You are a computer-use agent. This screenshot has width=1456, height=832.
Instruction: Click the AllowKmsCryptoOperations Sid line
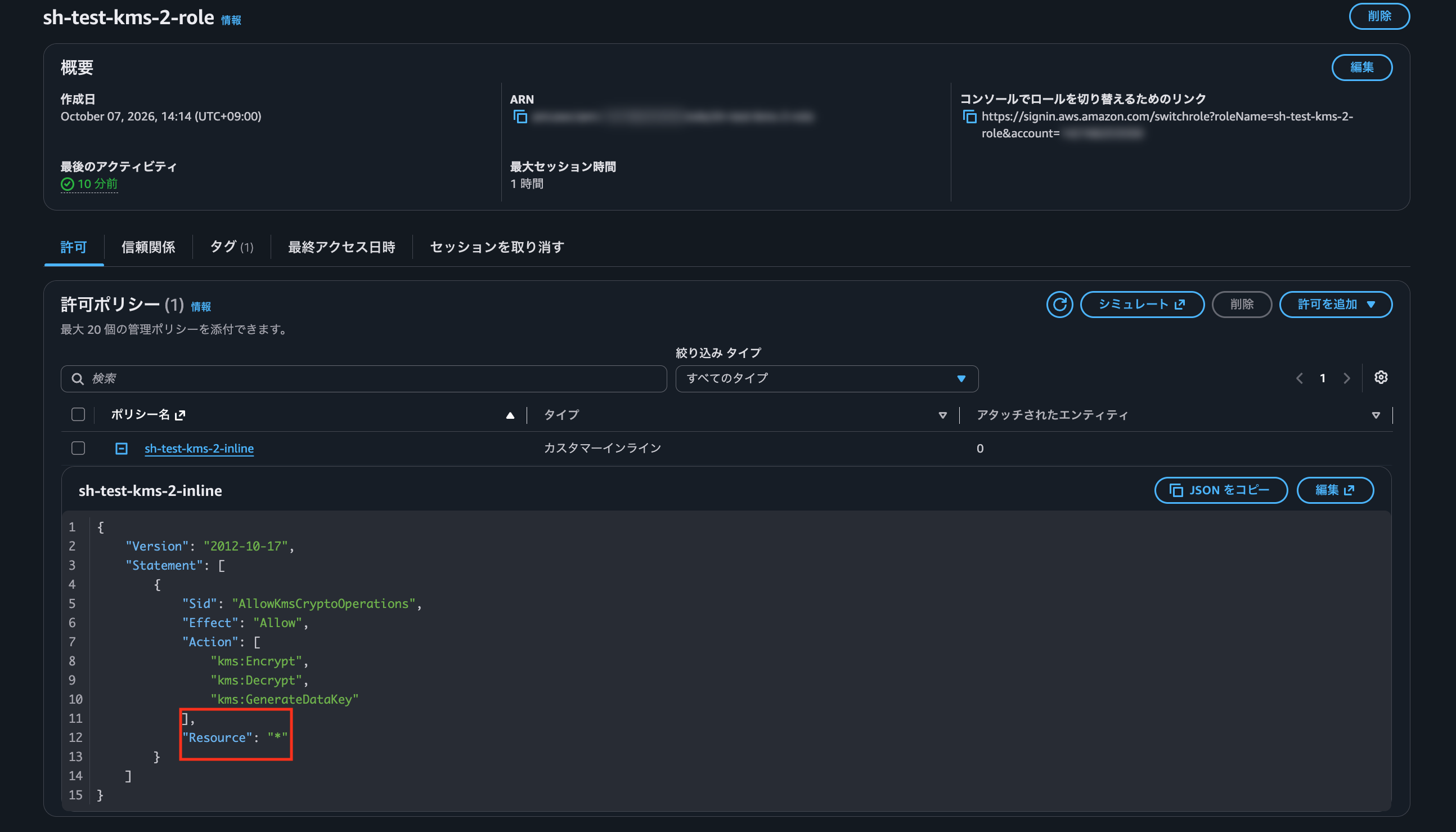click(302, 604)
